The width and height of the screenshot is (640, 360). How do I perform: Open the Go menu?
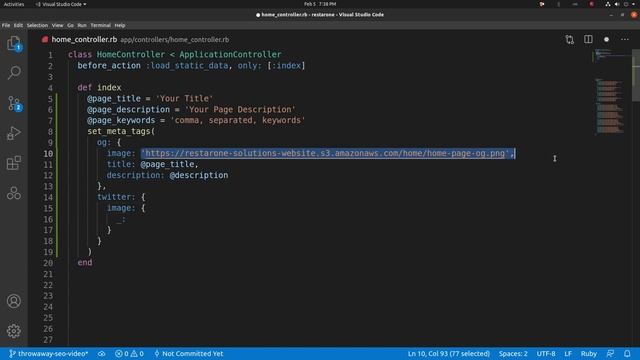tap(70, 25)
